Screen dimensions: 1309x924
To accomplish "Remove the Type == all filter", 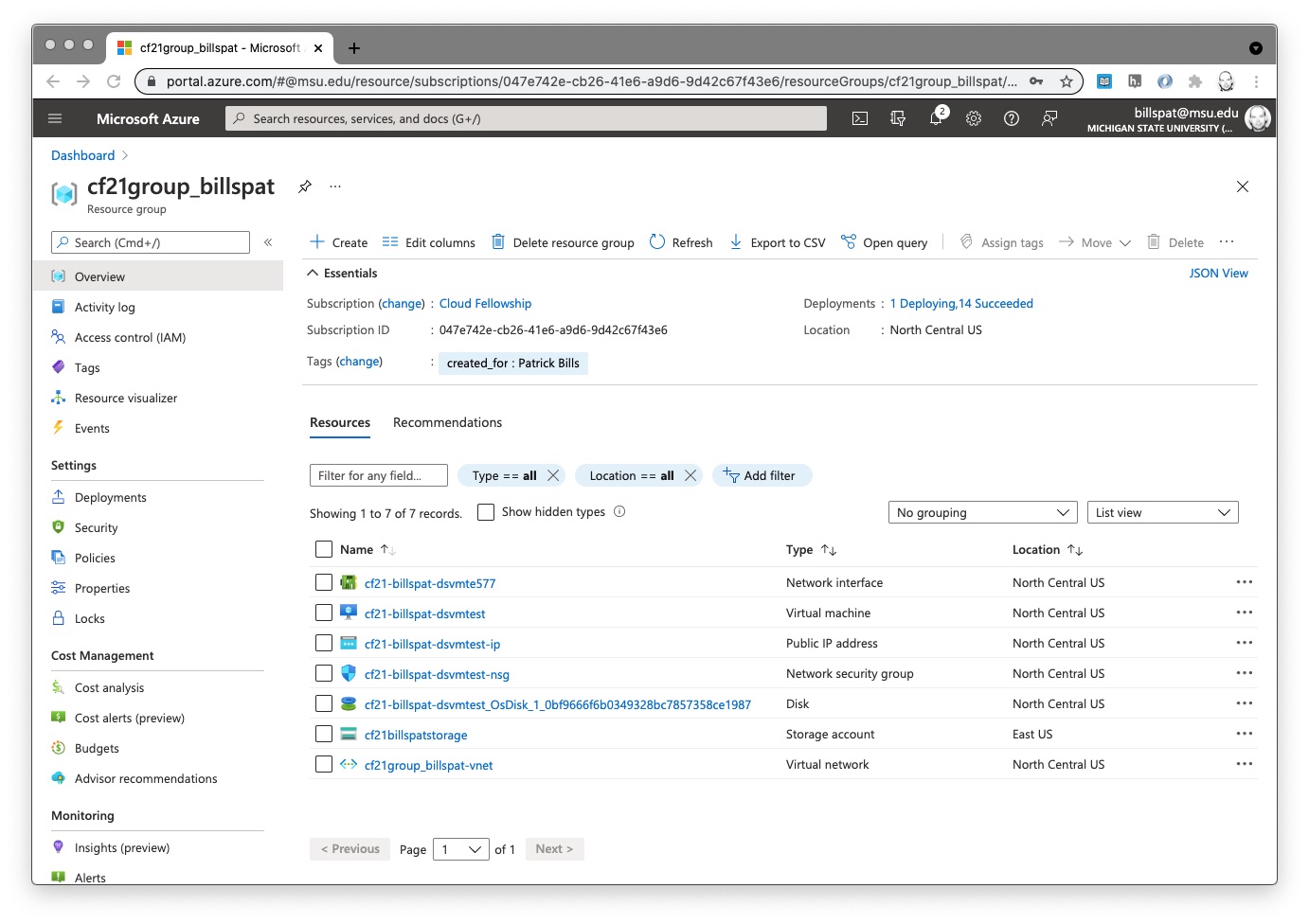I will pyautogui.click(x=553, y=475).
